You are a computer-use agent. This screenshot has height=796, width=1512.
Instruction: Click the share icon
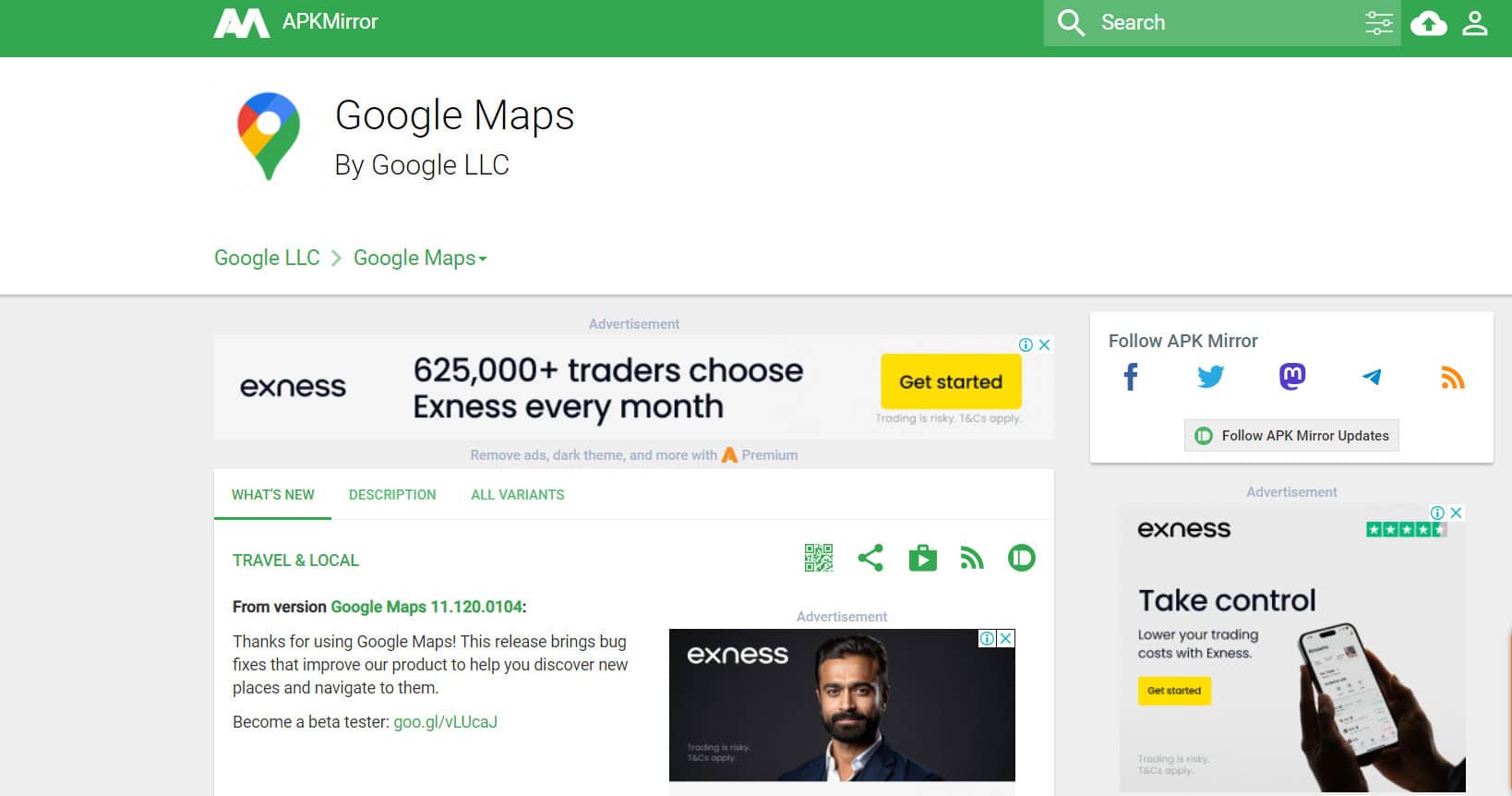[x=870, y=558]
